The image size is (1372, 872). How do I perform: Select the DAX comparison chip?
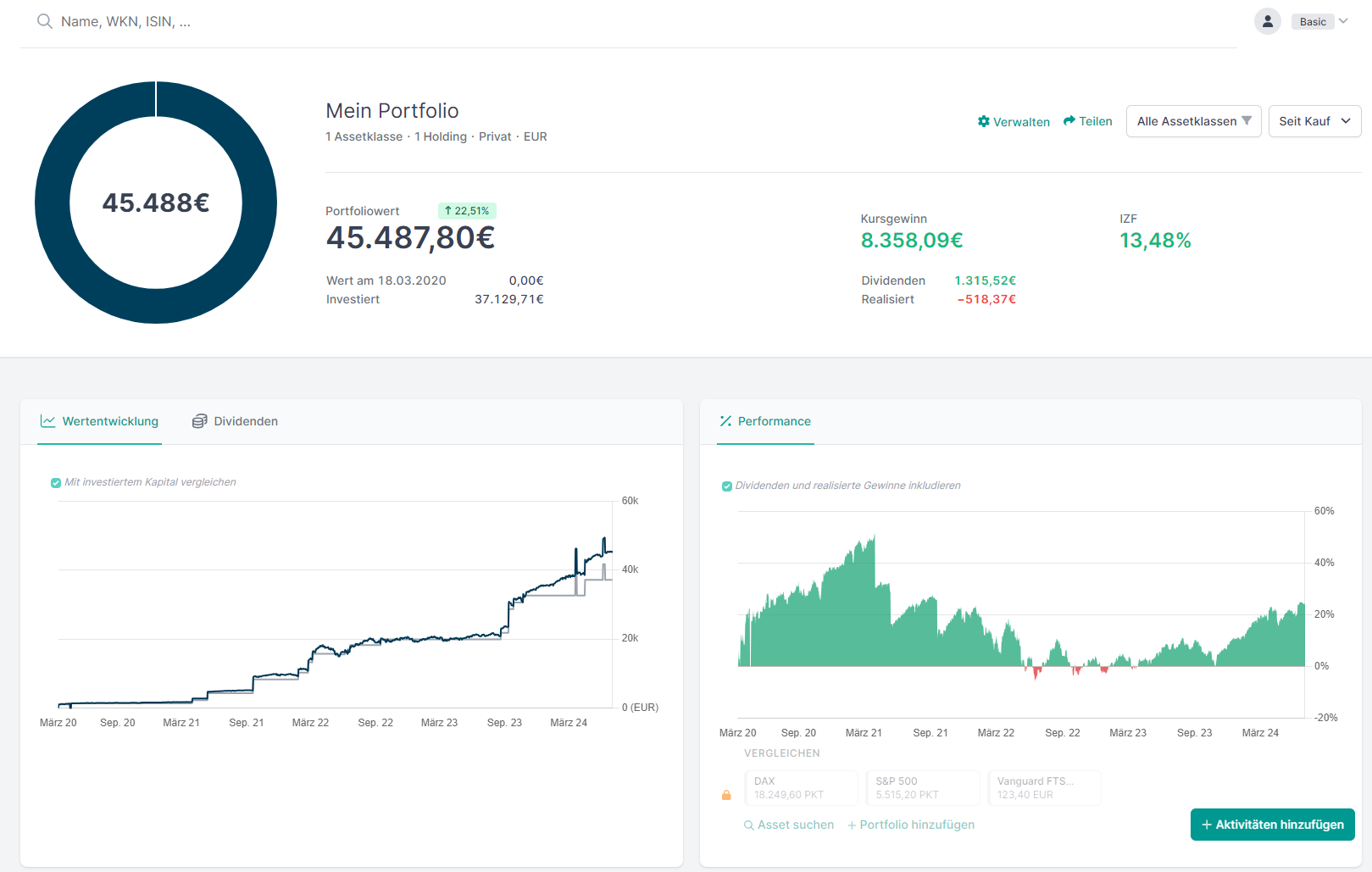(801, 788)
